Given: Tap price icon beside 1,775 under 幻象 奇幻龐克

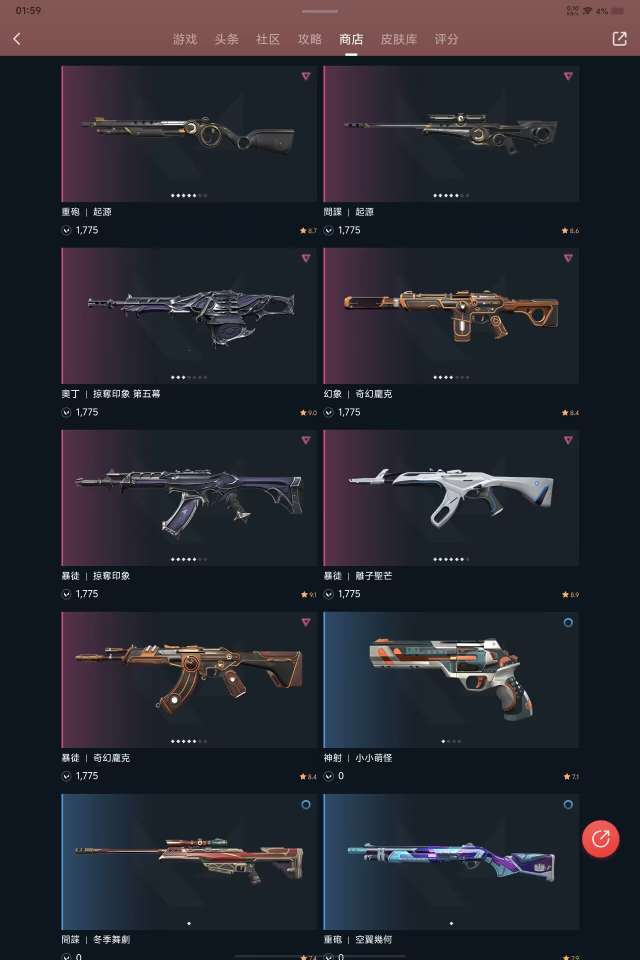Looking at the screenshot, I should (328, 412).
